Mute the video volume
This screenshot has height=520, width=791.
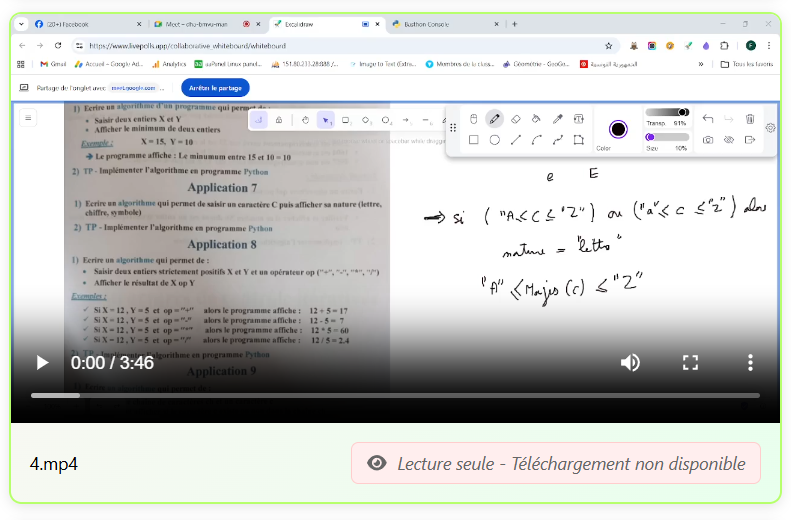click(630, 363)
